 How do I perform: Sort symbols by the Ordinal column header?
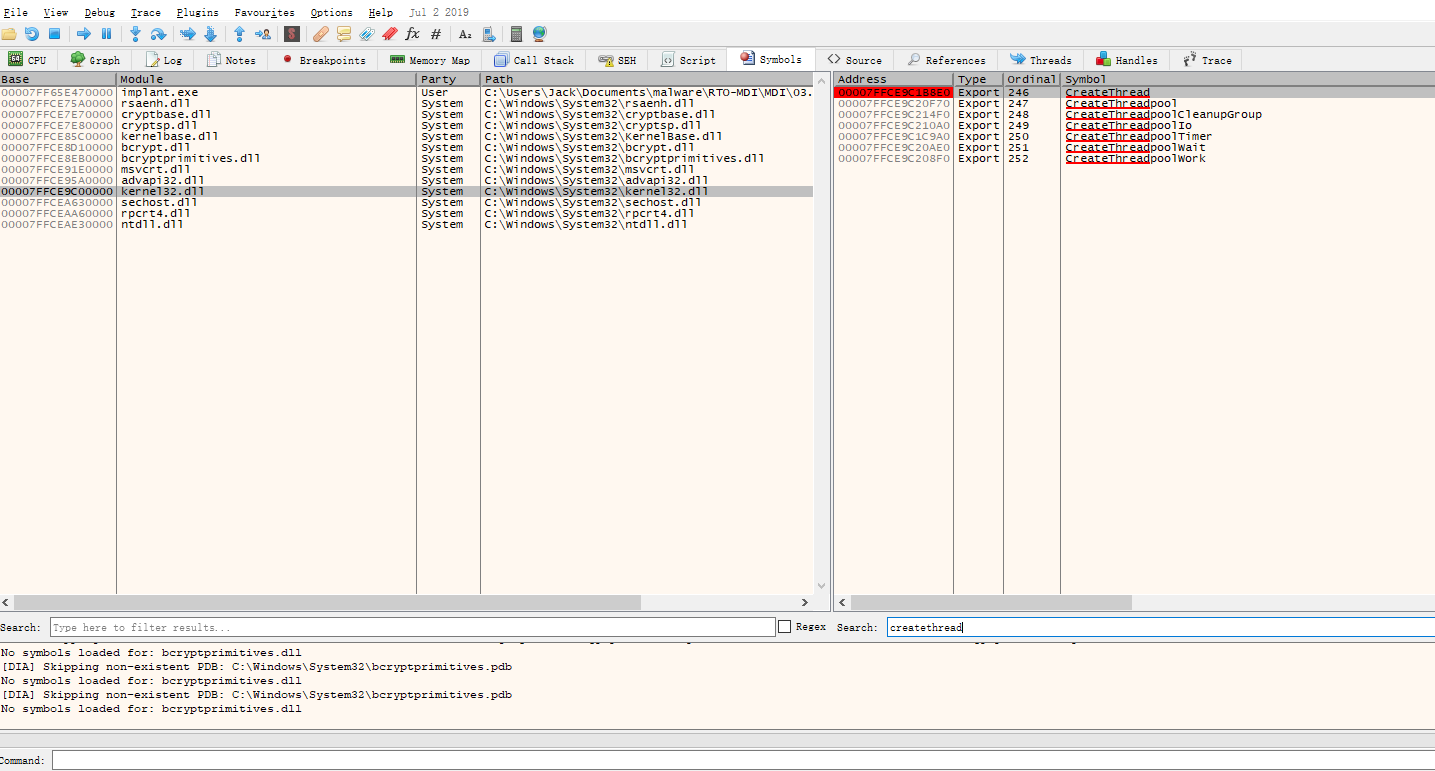click(1031, 79)
